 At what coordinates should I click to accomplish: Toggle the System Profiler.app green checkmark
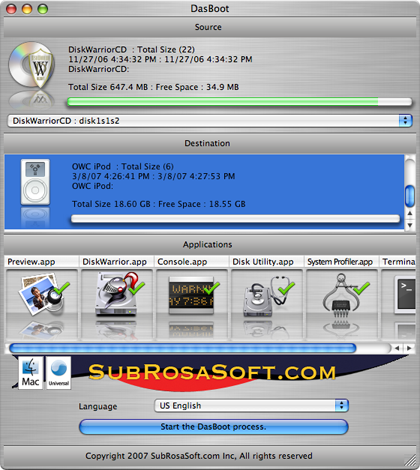click(362, 288)
